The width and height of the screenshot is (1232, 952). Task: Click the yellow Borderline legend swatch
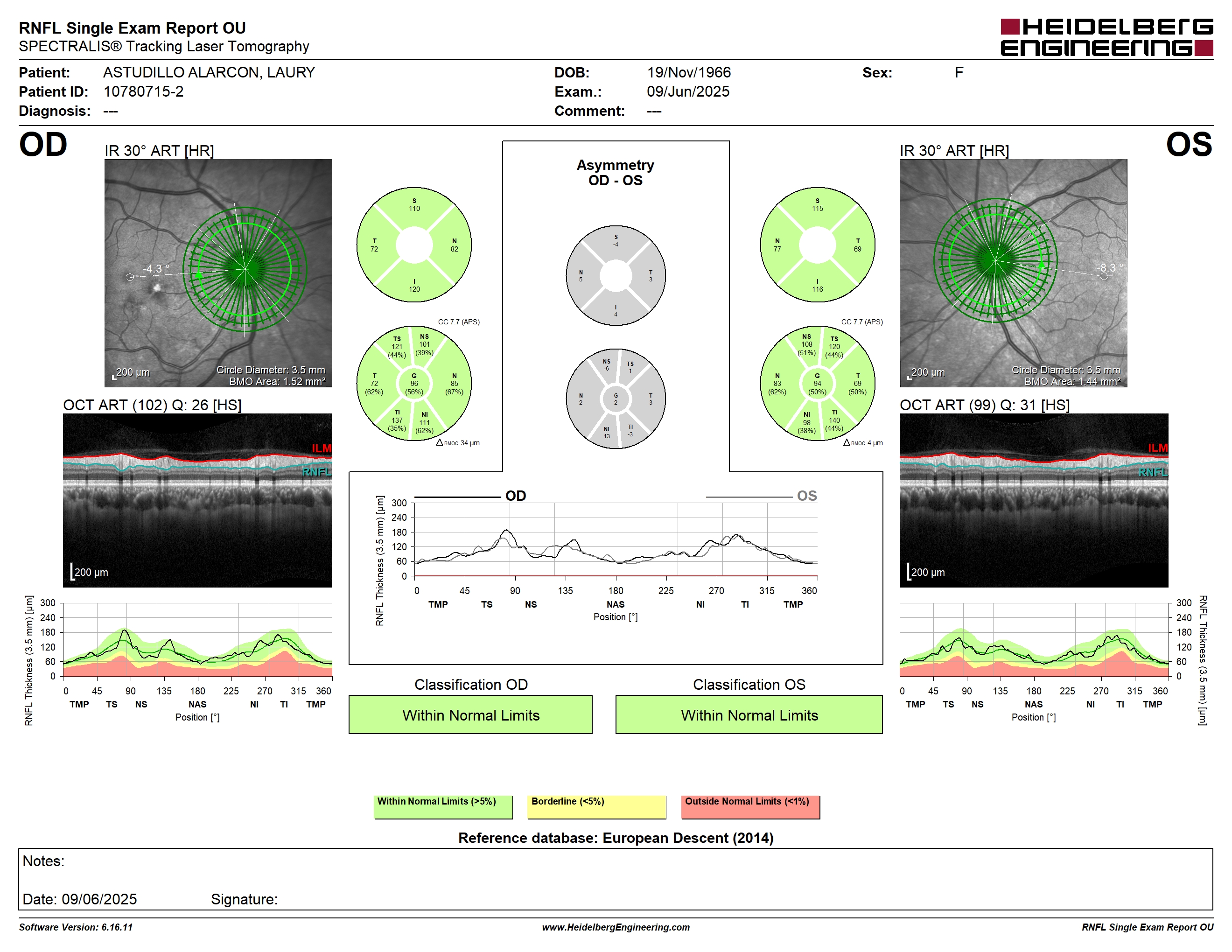(596, 807)
